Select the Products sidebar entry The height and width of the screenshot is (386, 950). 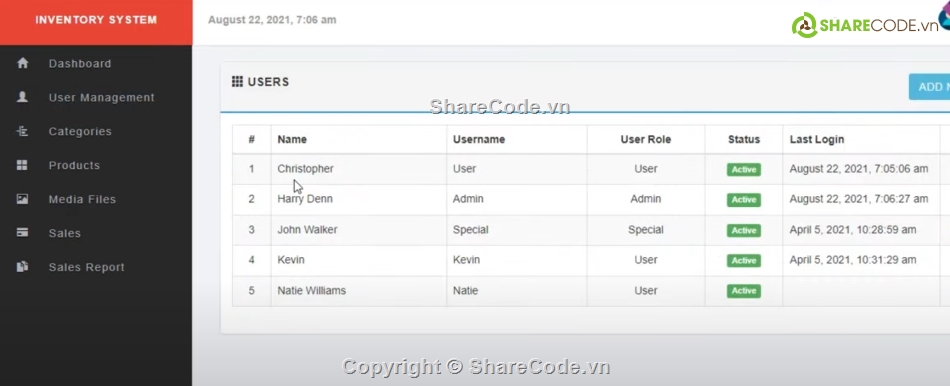[x=74, y=165]
